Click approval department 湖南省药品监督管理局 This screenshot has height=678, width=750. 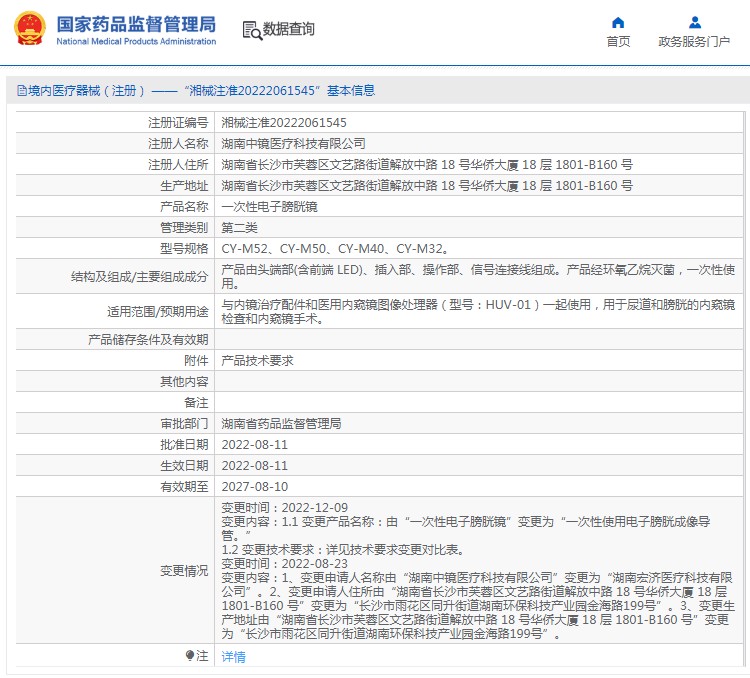[x=281, y=423]
